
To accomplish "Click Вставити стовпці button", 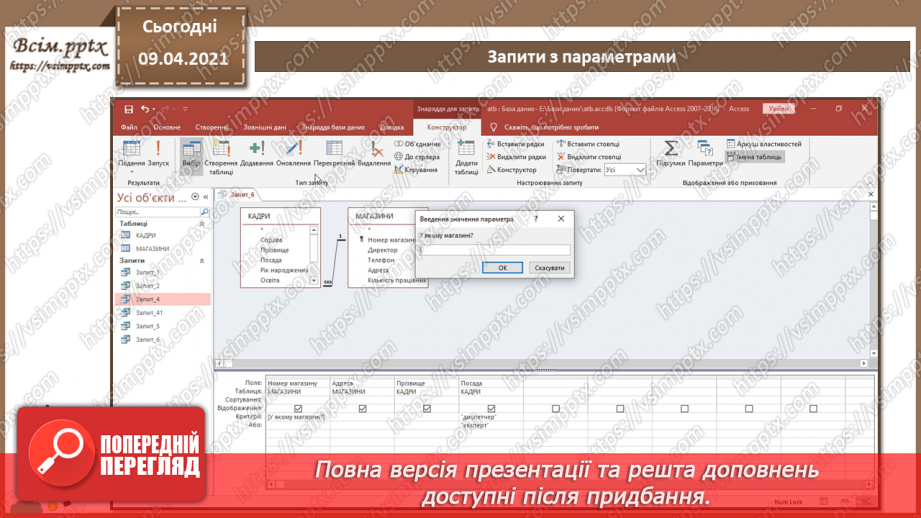I will pos(588,144).
